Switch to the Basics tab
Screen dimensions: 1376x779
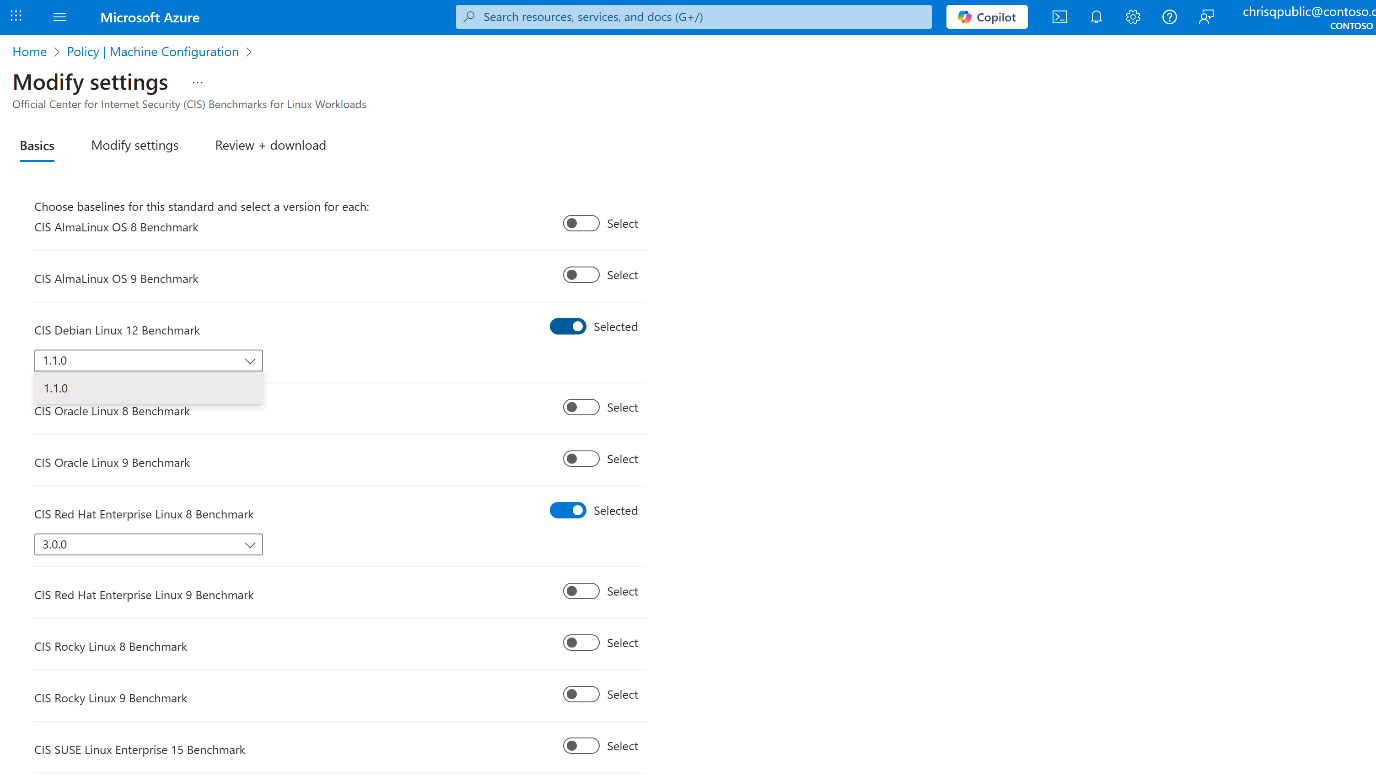pyautogui.click(x=37, y=146)
